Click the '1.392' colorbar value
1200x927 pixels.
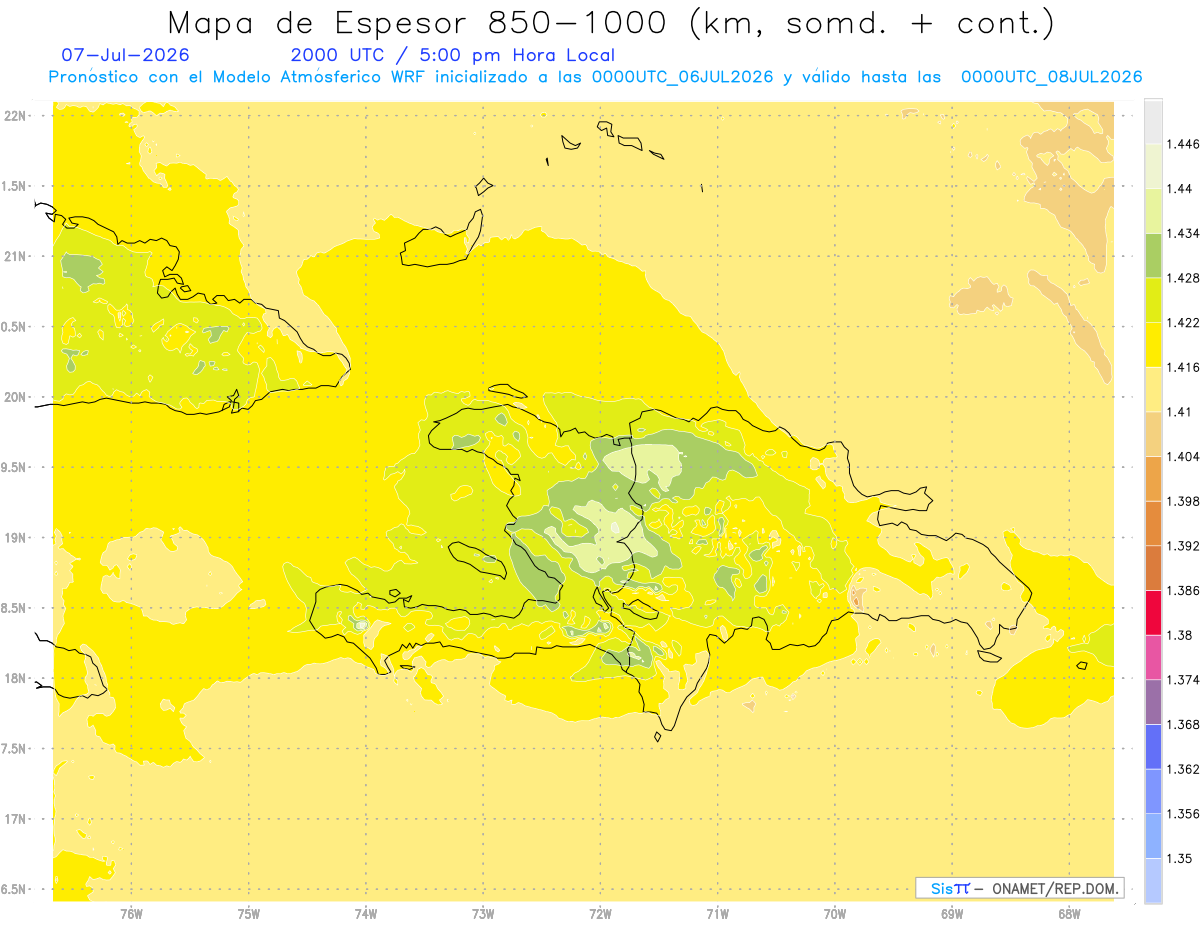(1182, 546)
